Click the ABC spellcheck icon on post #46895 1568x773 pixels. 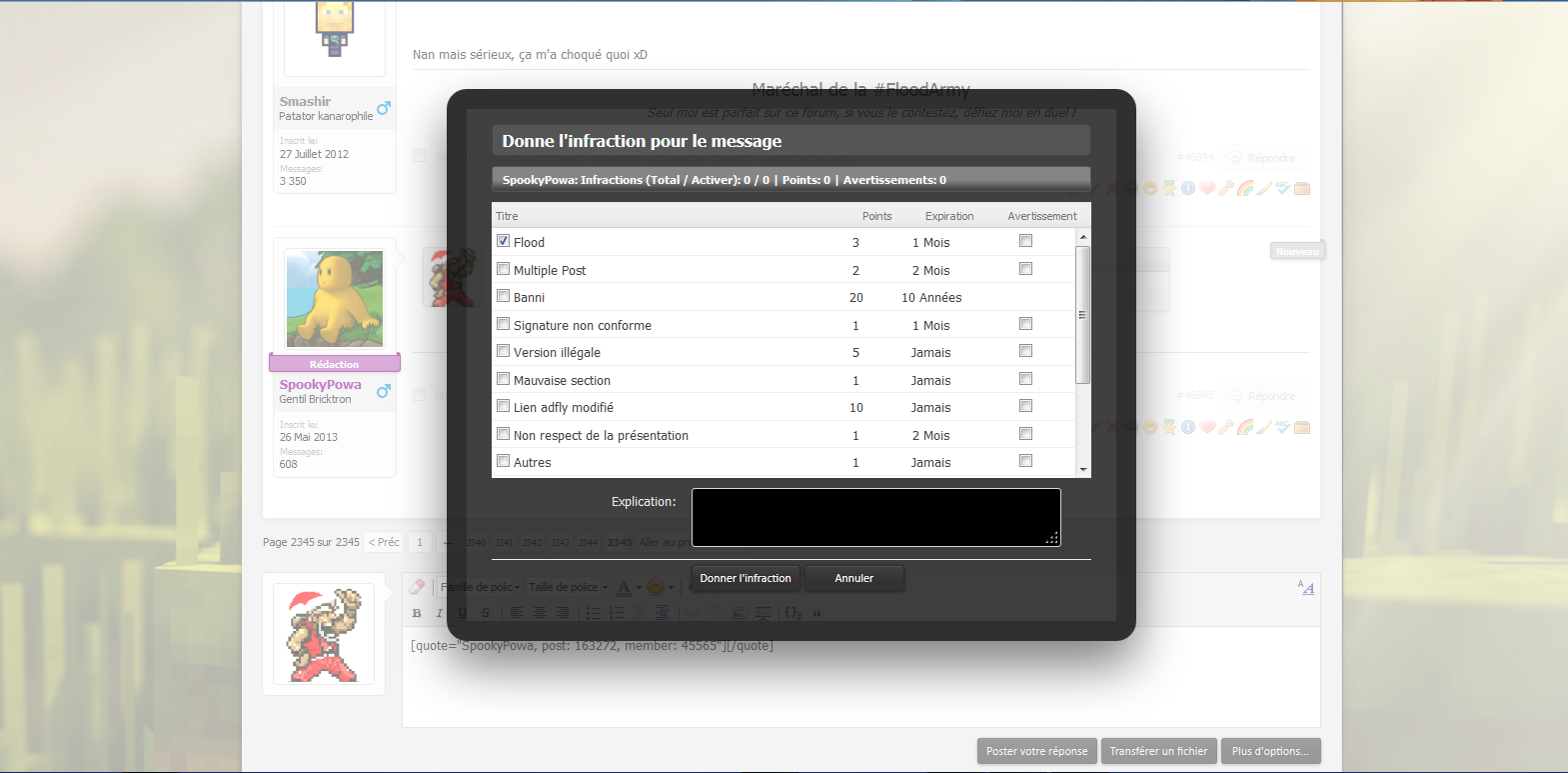click(1283, 427)
